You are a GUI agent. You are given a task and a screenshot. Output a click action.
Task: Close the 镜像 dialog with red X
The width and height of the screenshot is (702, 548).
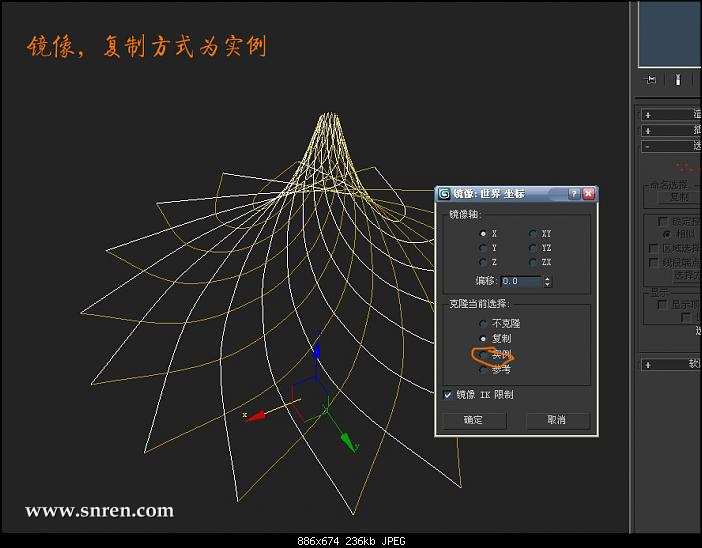(589, 194)
